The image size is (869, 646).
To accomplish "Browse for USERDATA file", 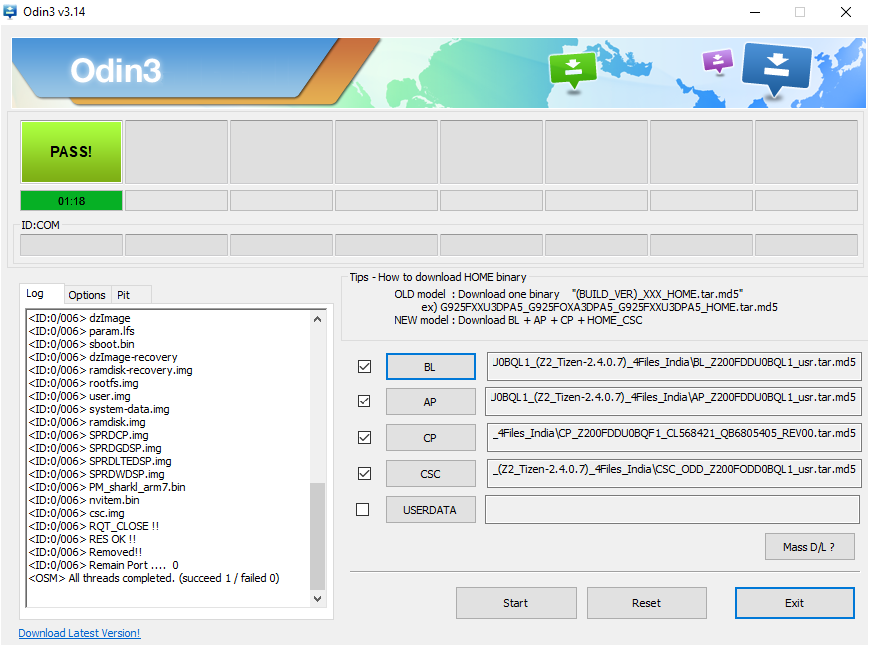I will [431, 510].
